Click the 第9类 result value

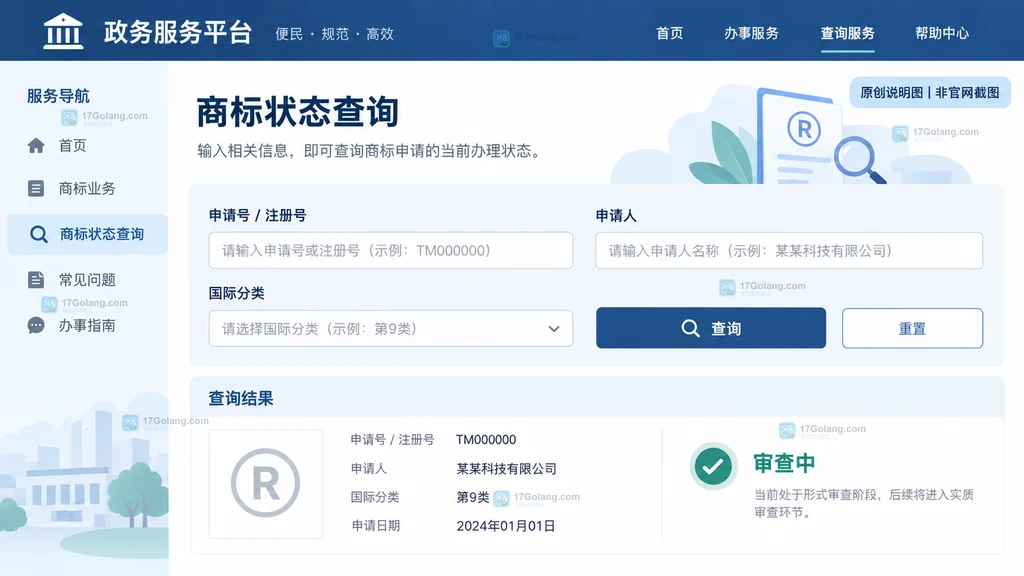(473, 497)
